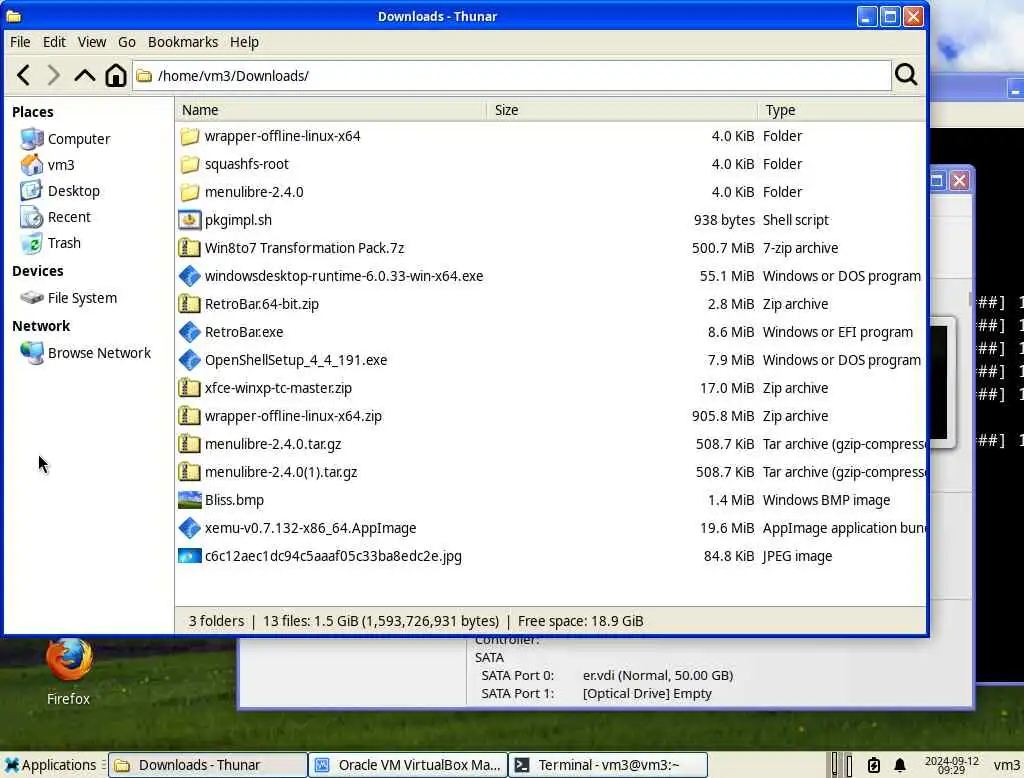The height and width of the screenshot is (778, 1024).
Task: Select wrapper-offline-linux-x64.zip archive icon
Action: [x=189, y=416]
